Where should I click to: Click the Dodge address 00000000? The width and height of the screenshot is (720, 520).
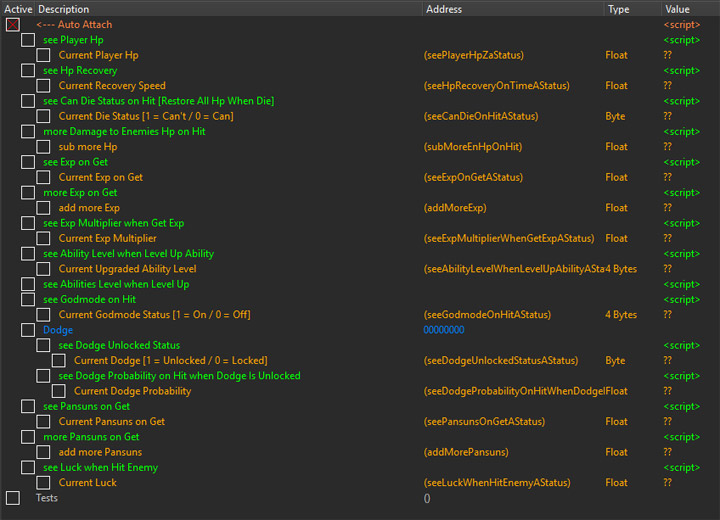pos(444,330)
